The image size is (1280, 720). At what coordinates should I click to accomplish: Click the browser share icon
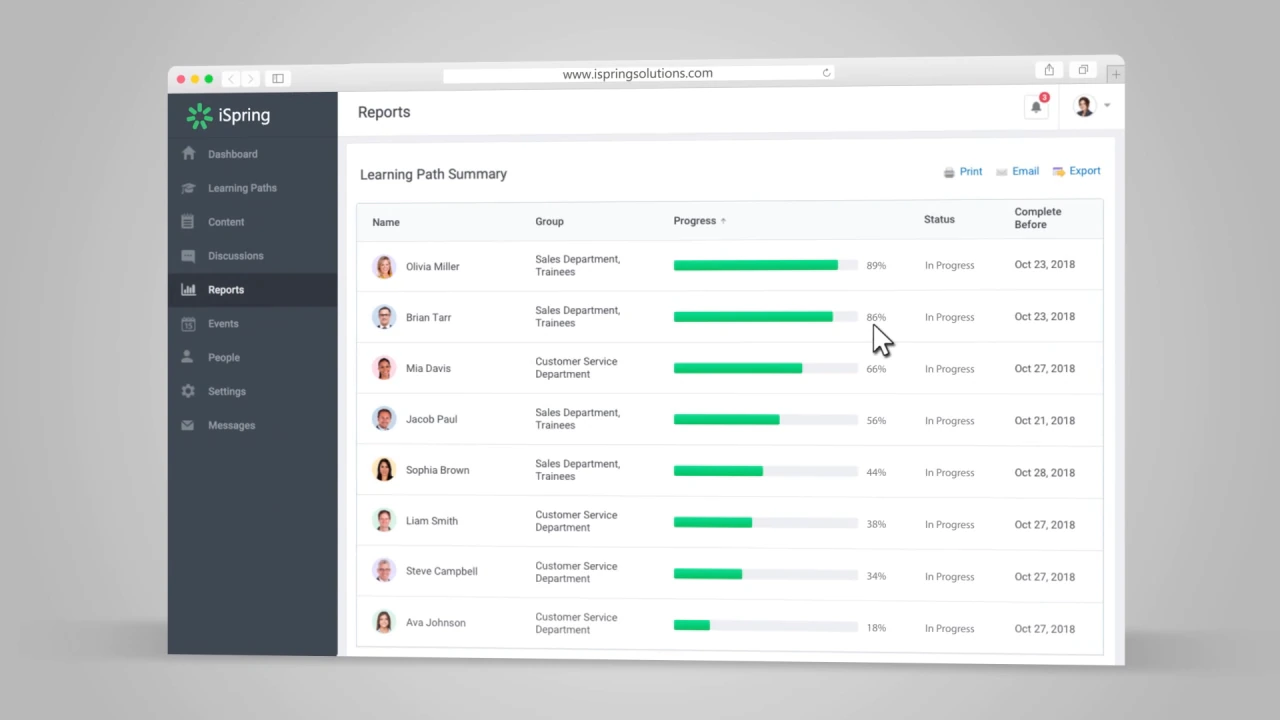click(x=1049, y=70)
